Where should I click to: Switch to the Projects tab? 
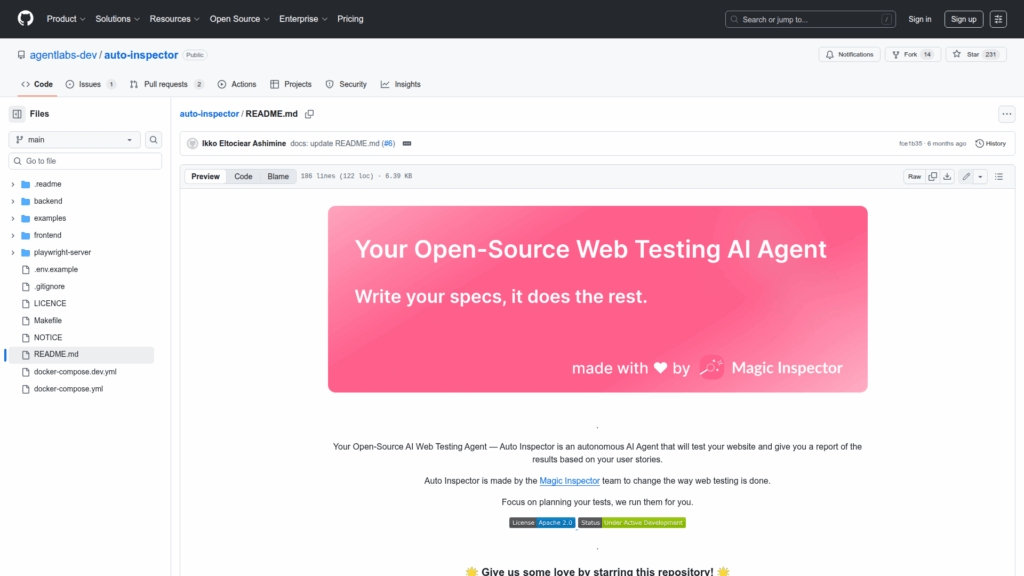291,84
